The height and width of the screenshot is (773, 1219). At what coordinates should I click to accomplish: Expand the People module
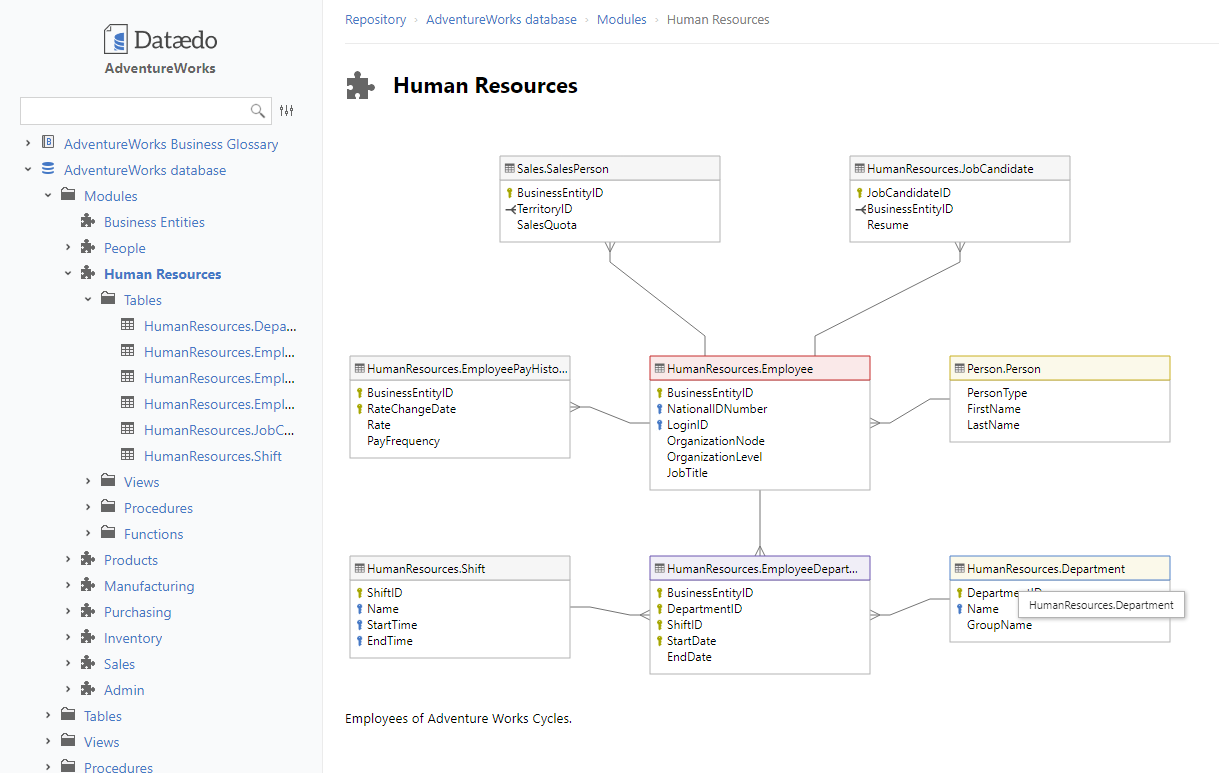pyautogui.click(x=68, y=247)
